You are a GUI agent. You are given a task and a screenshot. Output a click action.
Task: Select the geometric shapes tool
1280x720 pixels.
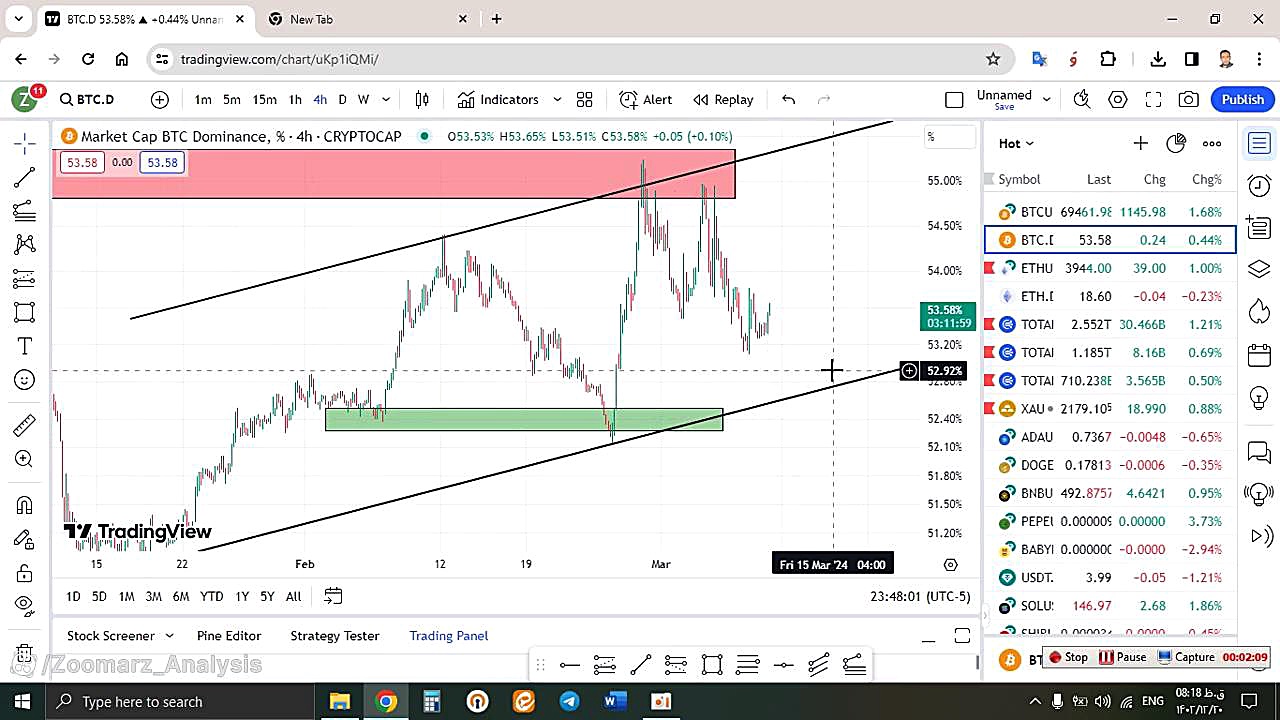point(25,312)
